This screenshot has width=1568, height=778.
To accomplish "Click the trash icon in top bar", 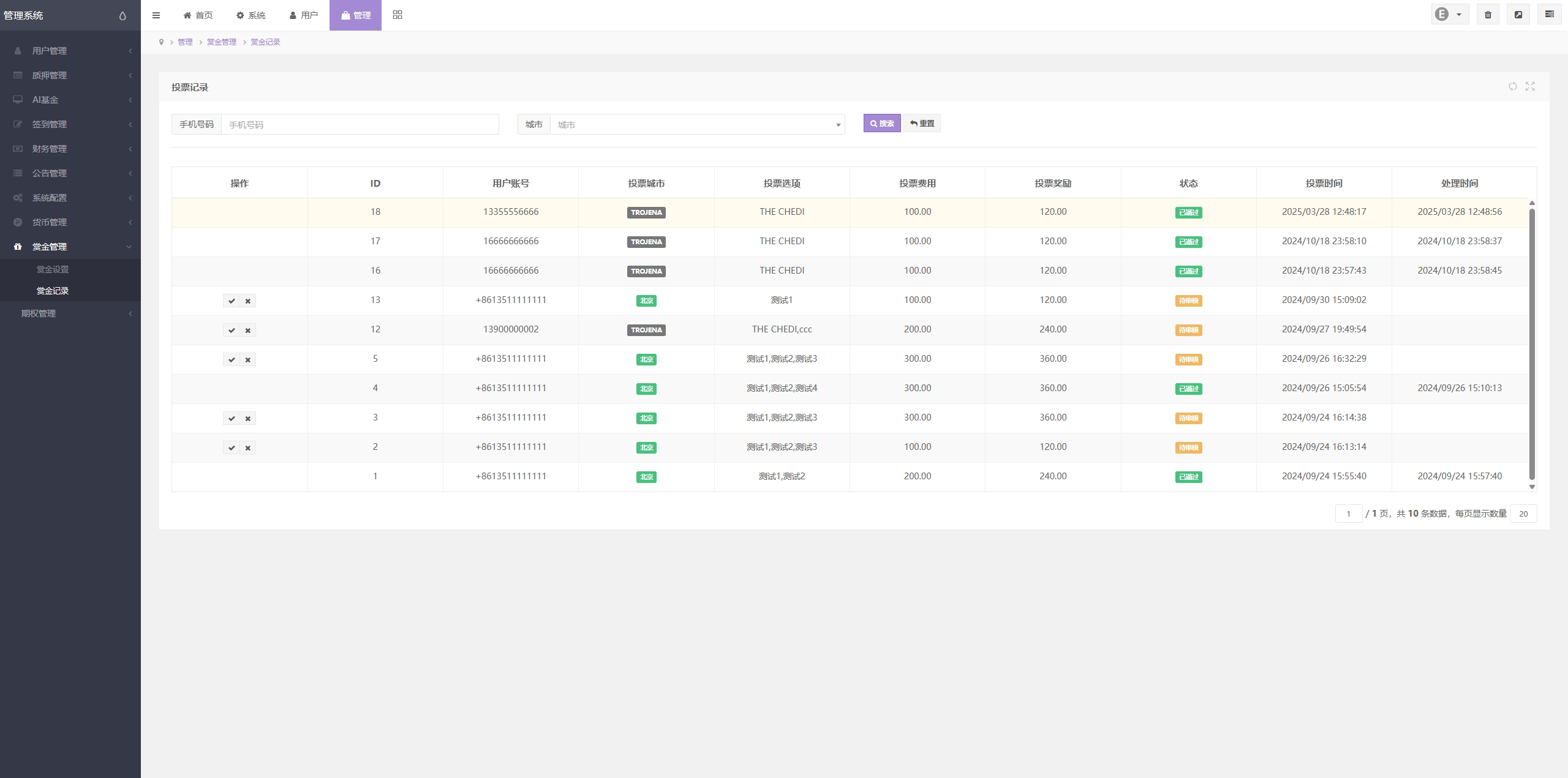I will (x=1488, y=15).
